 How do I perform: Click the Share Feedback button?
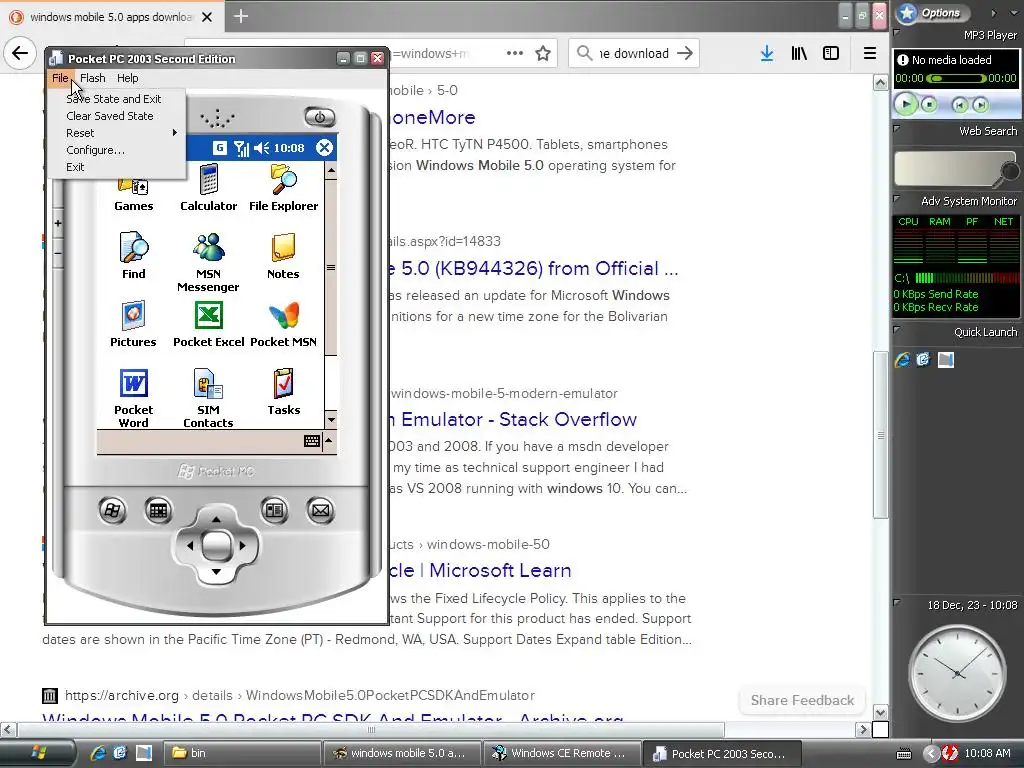coord(802,700)
